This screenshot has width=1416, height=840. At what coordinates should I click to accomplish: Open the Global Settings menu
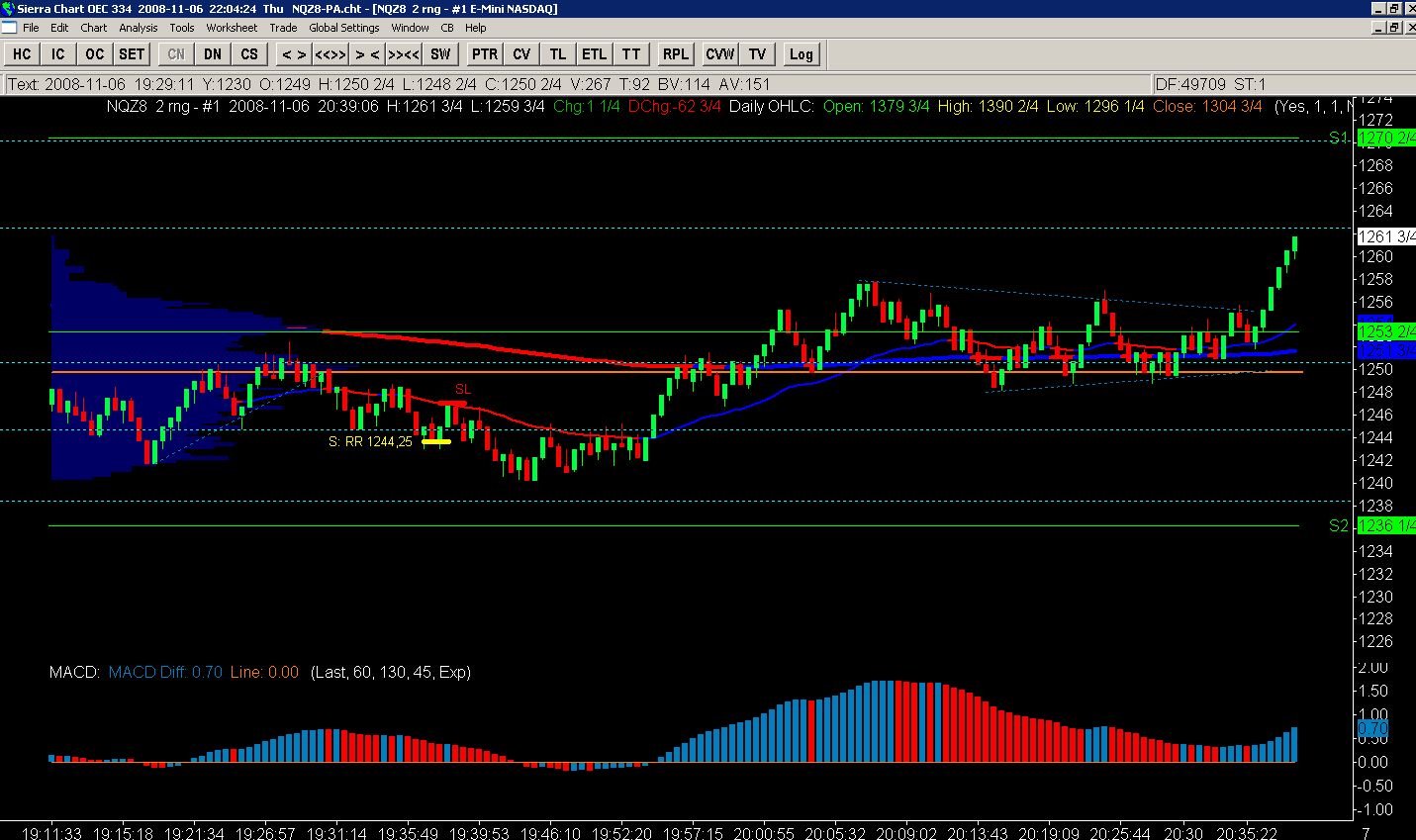click(x=343, y=28)
